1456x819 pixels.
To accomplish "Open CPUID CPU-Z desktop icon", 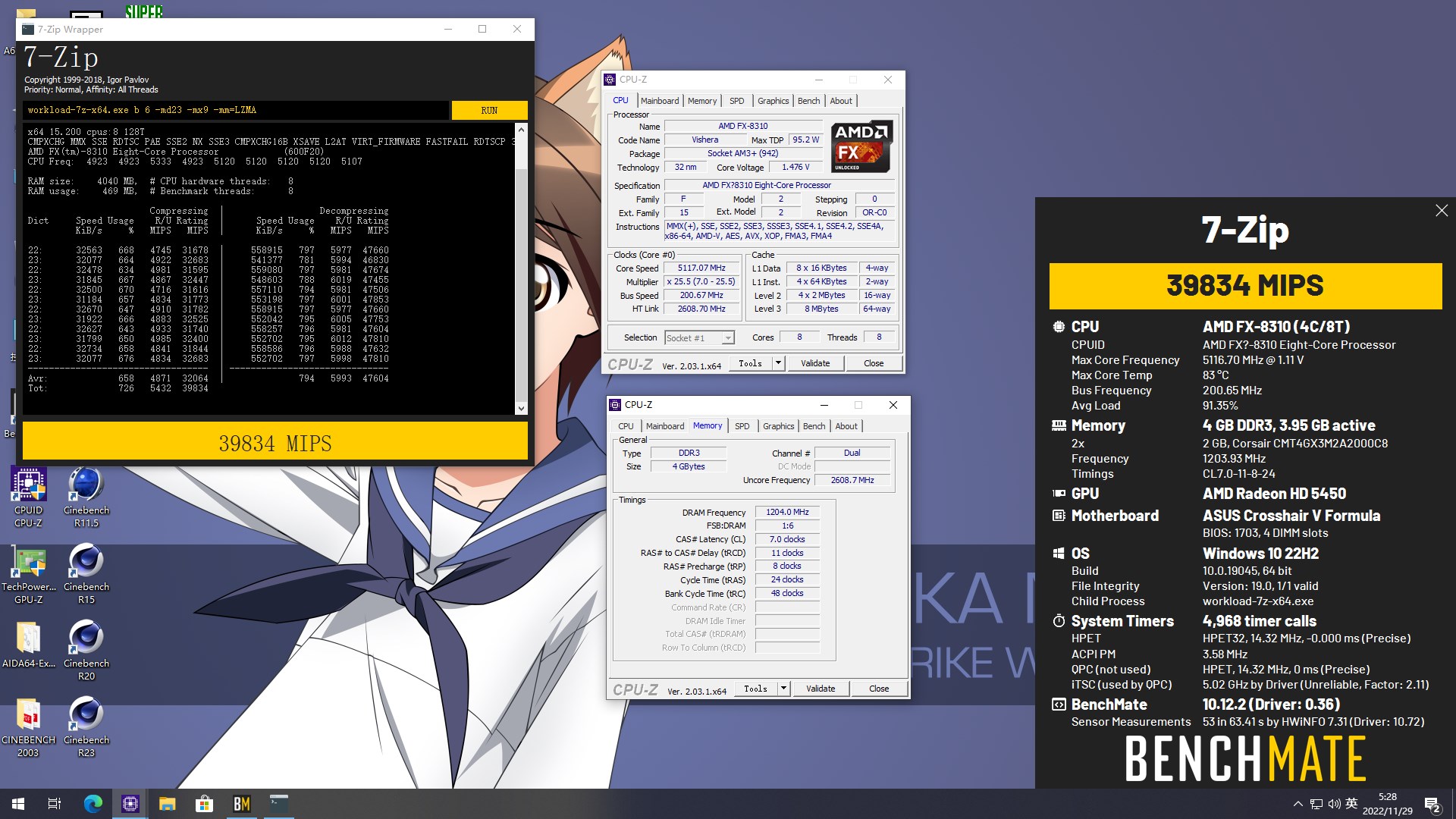I will (28, 497).
